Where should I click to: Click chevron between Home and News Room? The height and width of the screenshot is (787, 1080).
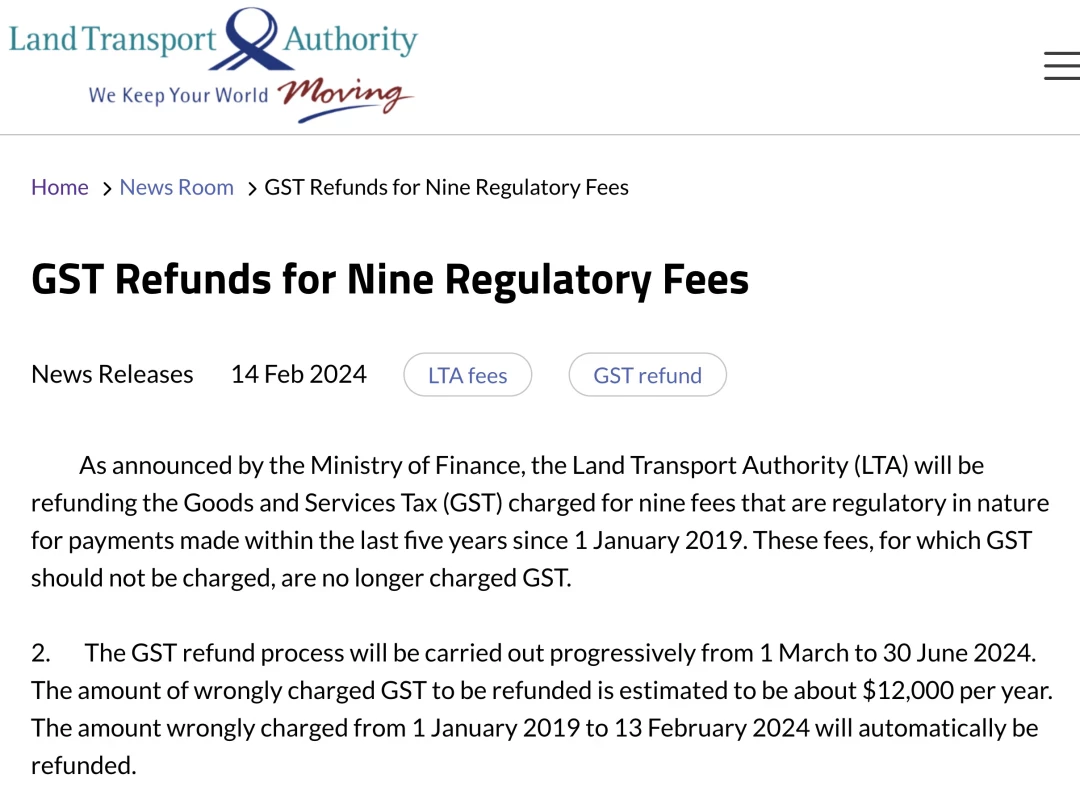[x=107, y=189]
